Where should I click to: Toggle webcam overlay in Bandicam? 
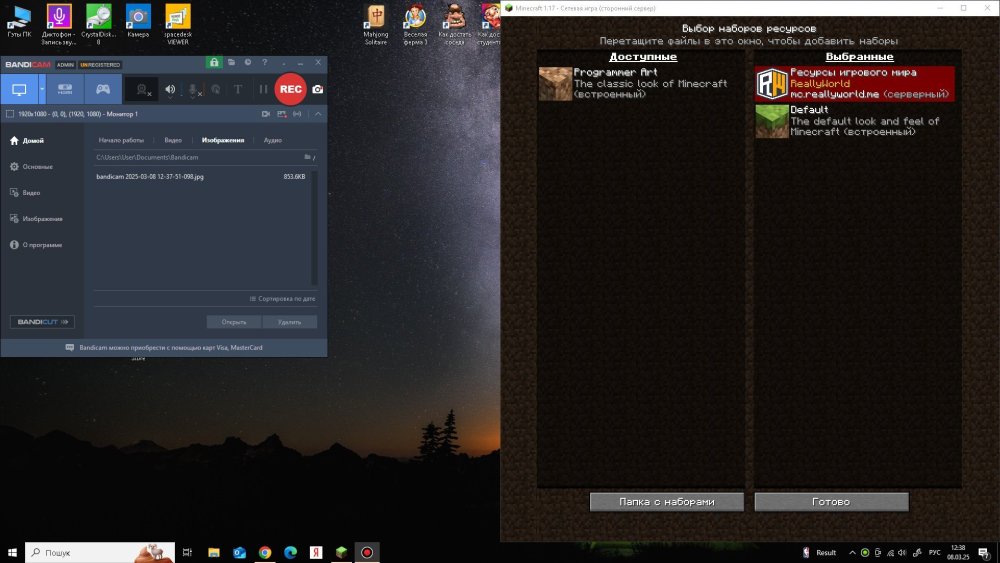[143, 90]
